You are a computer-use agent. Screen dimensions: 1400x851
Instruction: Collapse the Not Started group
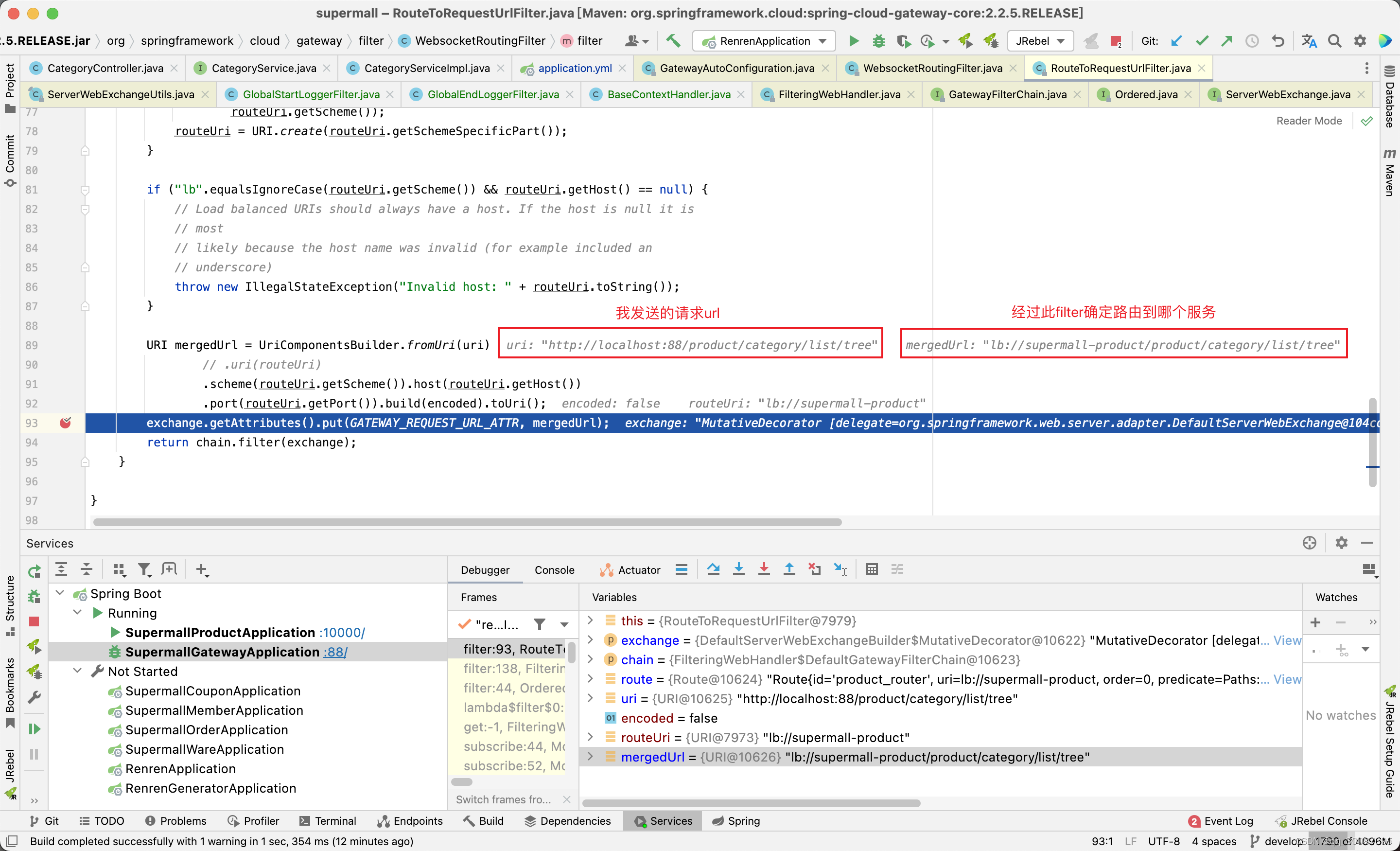coord(78,671)
